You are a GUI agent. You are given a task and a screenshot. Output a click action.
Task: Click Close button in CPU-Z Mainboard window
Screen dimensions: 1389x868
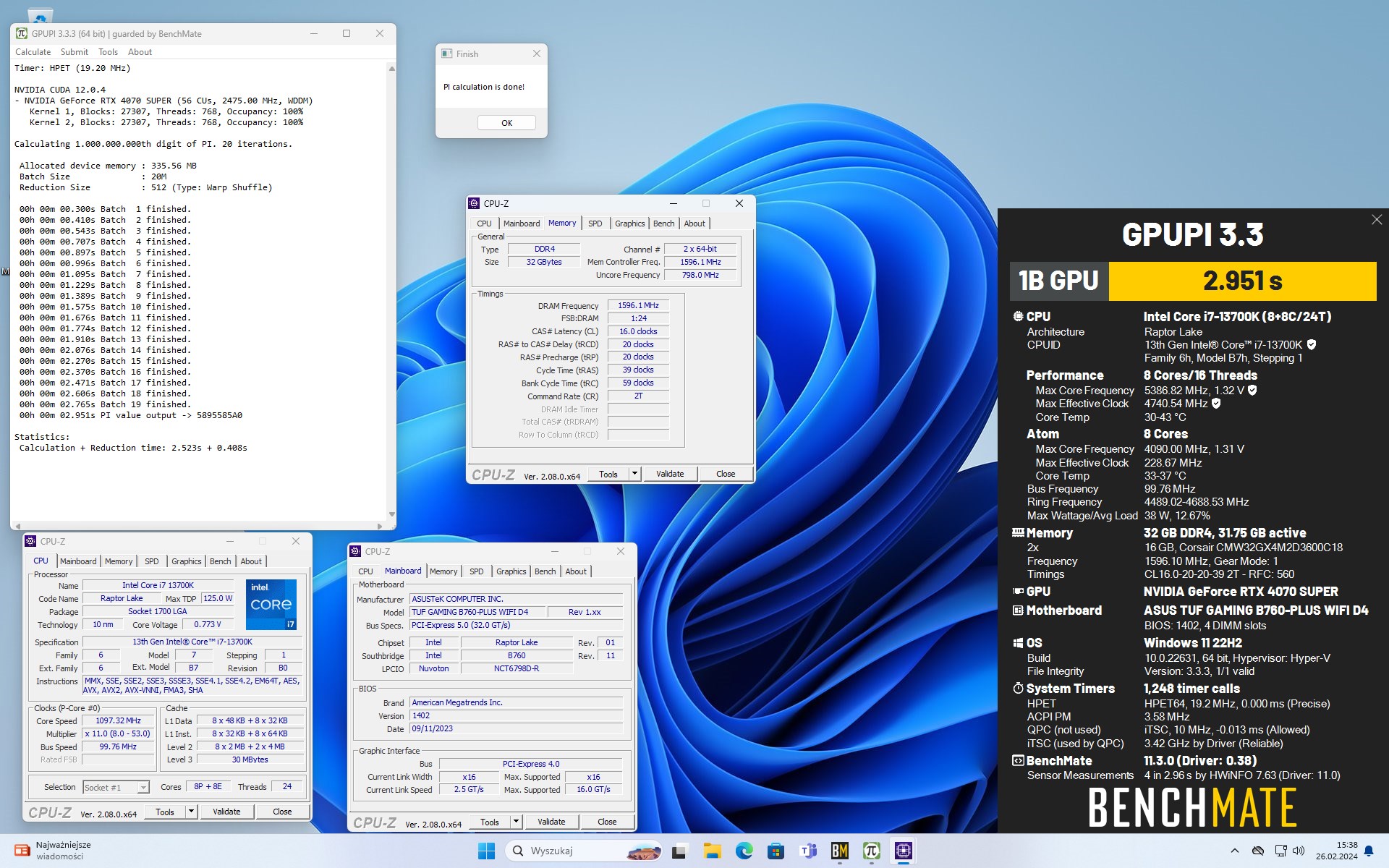pos(607,822)
